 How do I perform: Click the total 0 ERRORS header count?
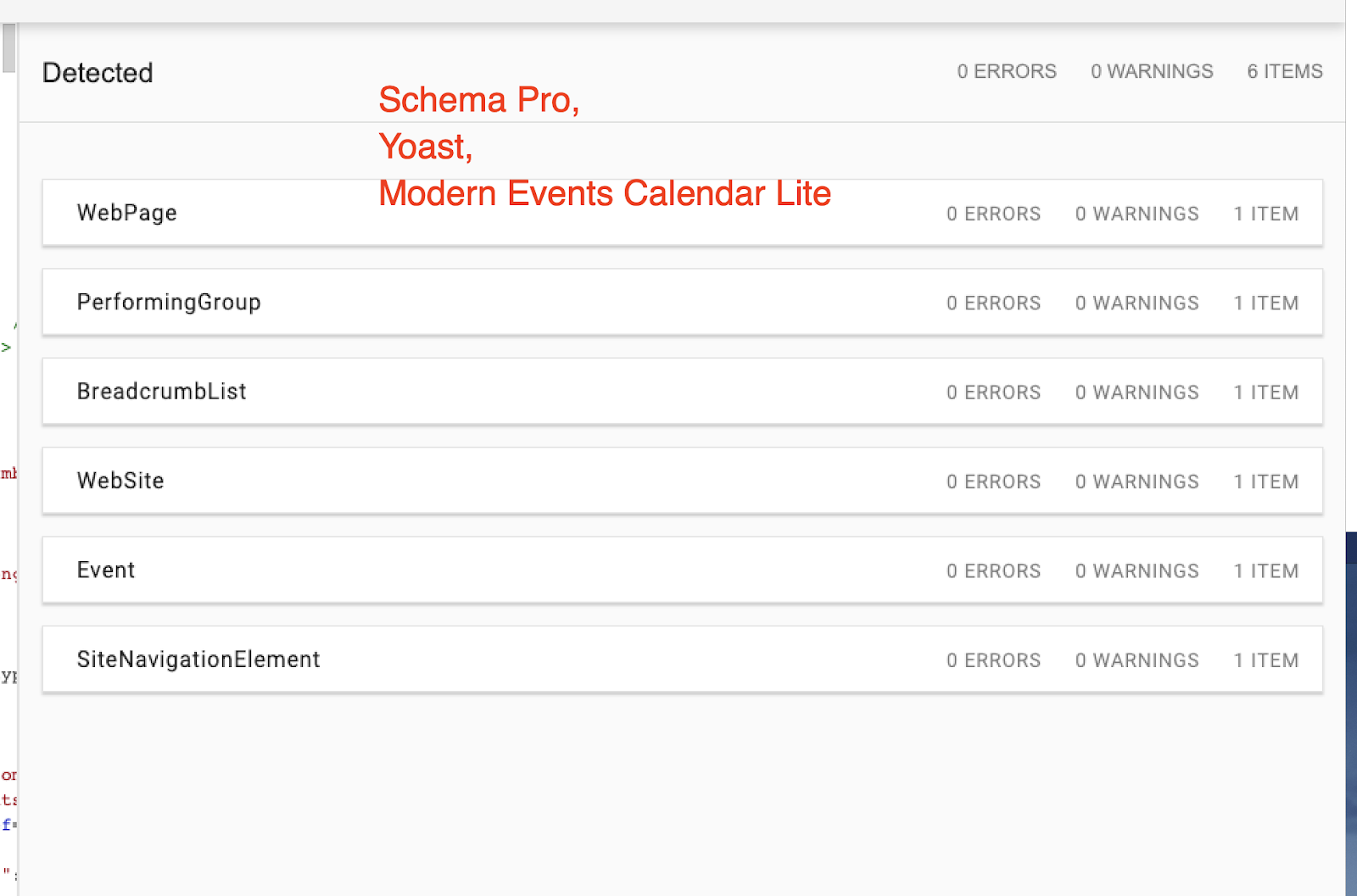click(1007, 71)
